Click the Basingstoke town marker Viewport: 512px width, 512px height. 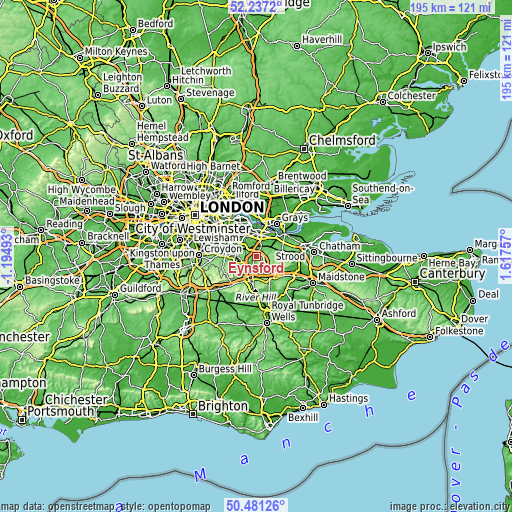pos(20,287)
